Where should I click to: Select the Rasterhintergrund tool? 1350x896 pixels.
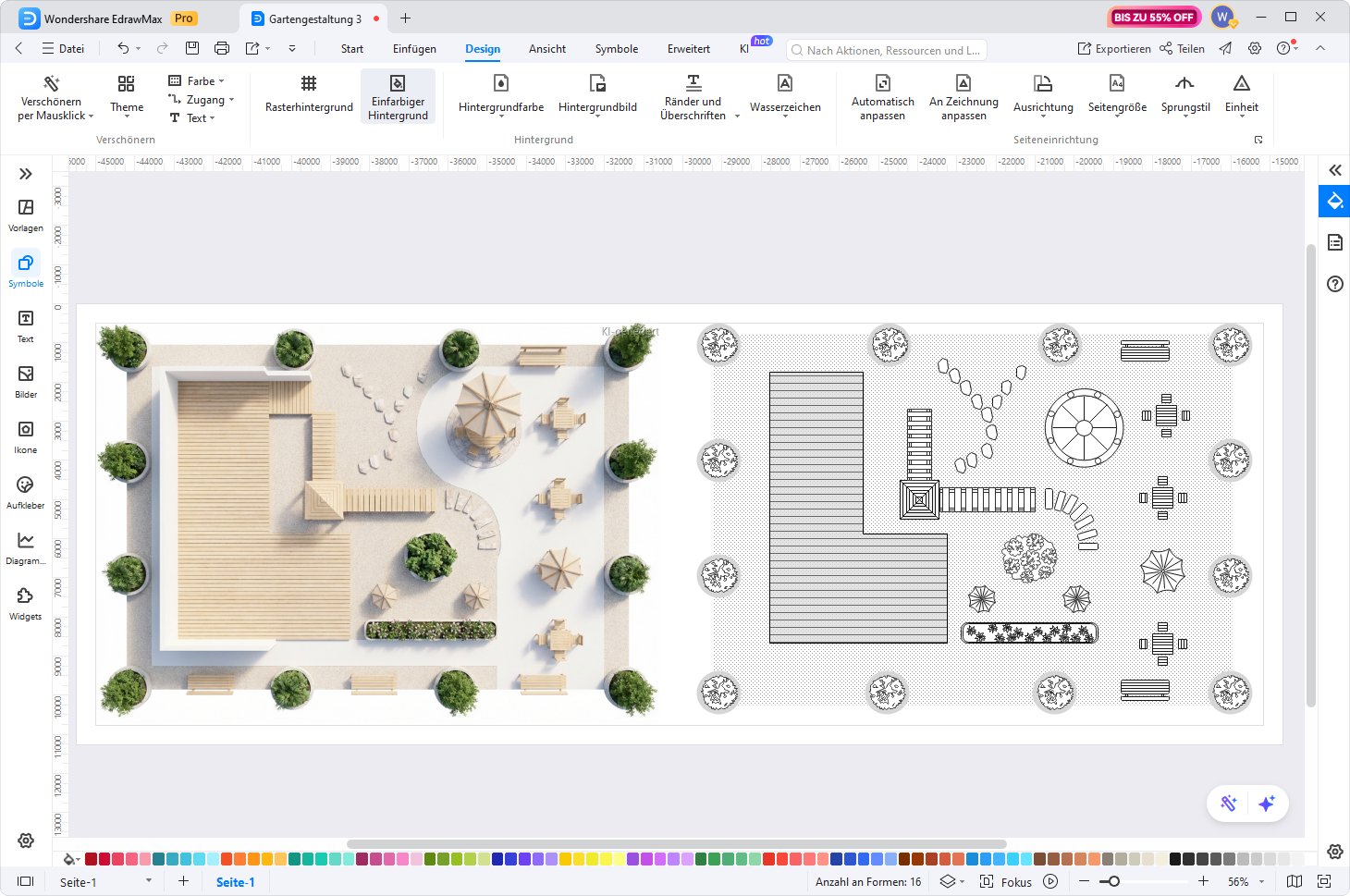tap(308, 96)
